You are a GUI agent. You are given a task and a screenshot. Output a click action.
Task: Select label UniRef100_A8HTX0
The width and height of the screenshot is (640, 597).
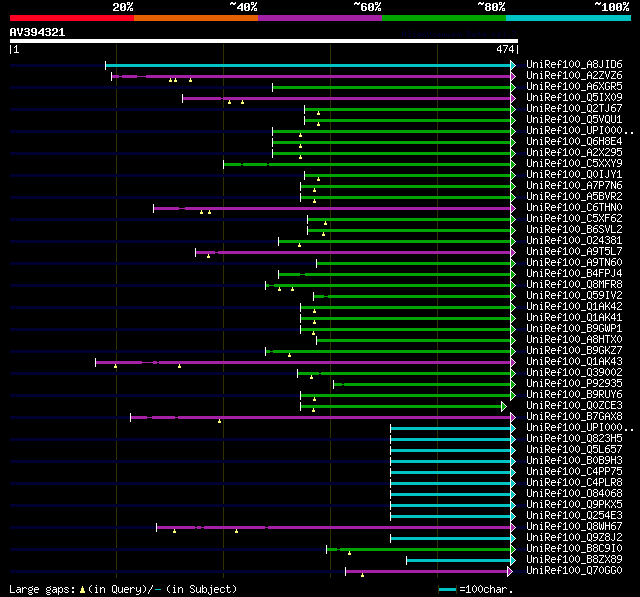pos(574,340)
